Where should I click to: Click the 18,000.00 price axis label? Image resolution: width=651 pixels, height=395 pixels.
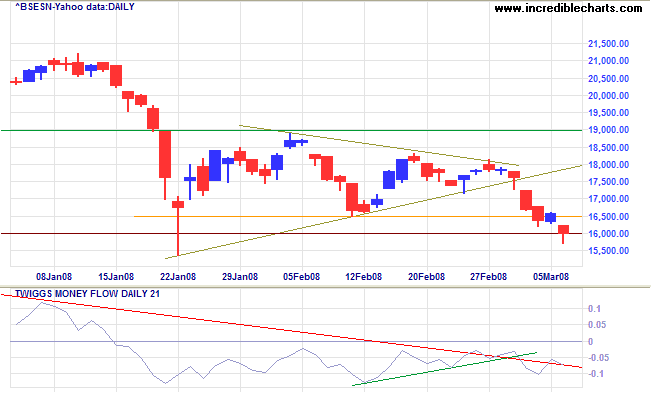[608, 165]
